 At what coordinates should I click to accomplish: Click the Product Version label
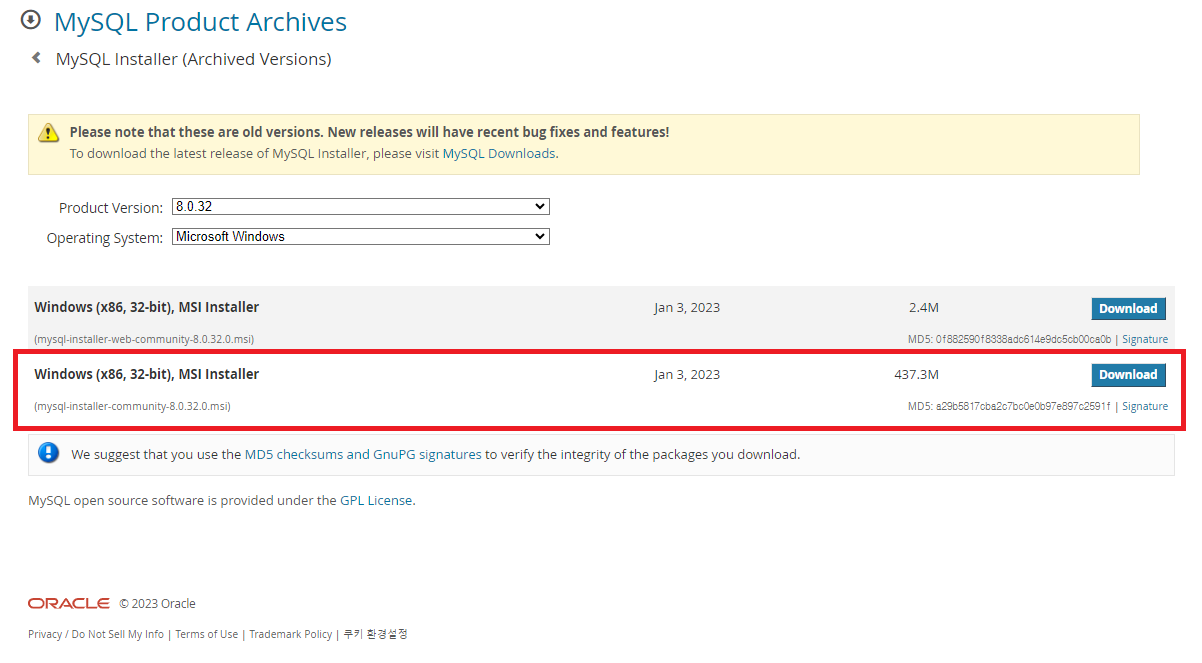click(x=111, y=208)
